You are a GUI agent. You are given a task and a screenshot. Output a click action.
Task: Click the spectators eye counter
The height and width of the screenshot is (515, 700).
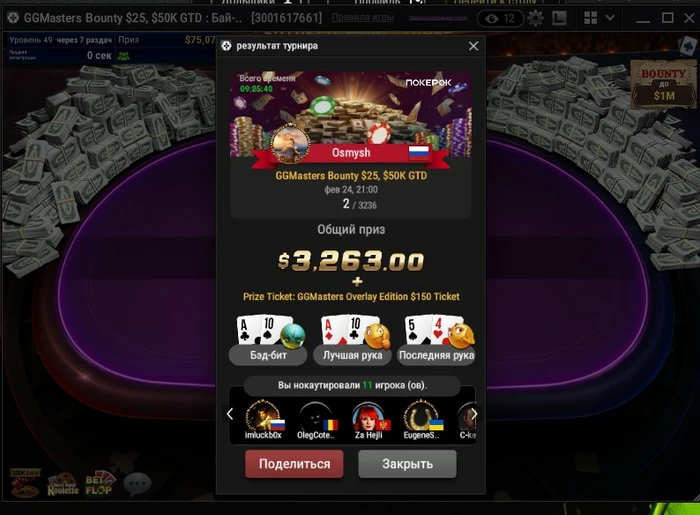pyautogui.click(x=500, y=18)
